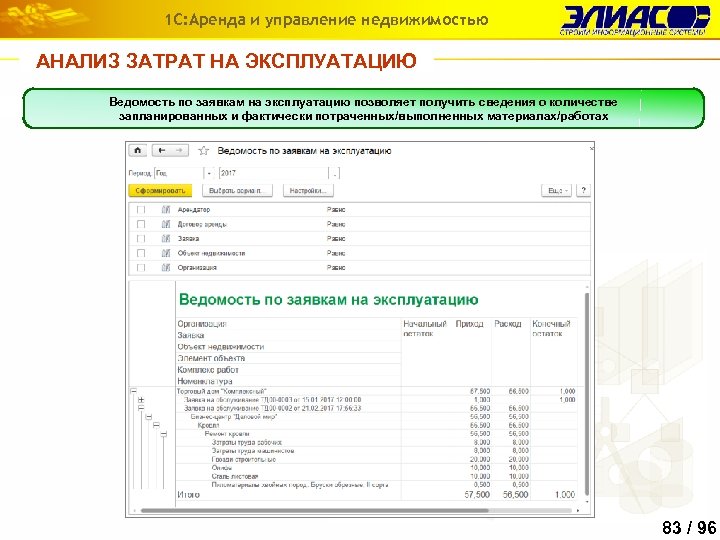The height and width of the screenshot is (540, 720).
Task: Collapse the Торговый дом "Комплексный" group
Action: point(134,391)
